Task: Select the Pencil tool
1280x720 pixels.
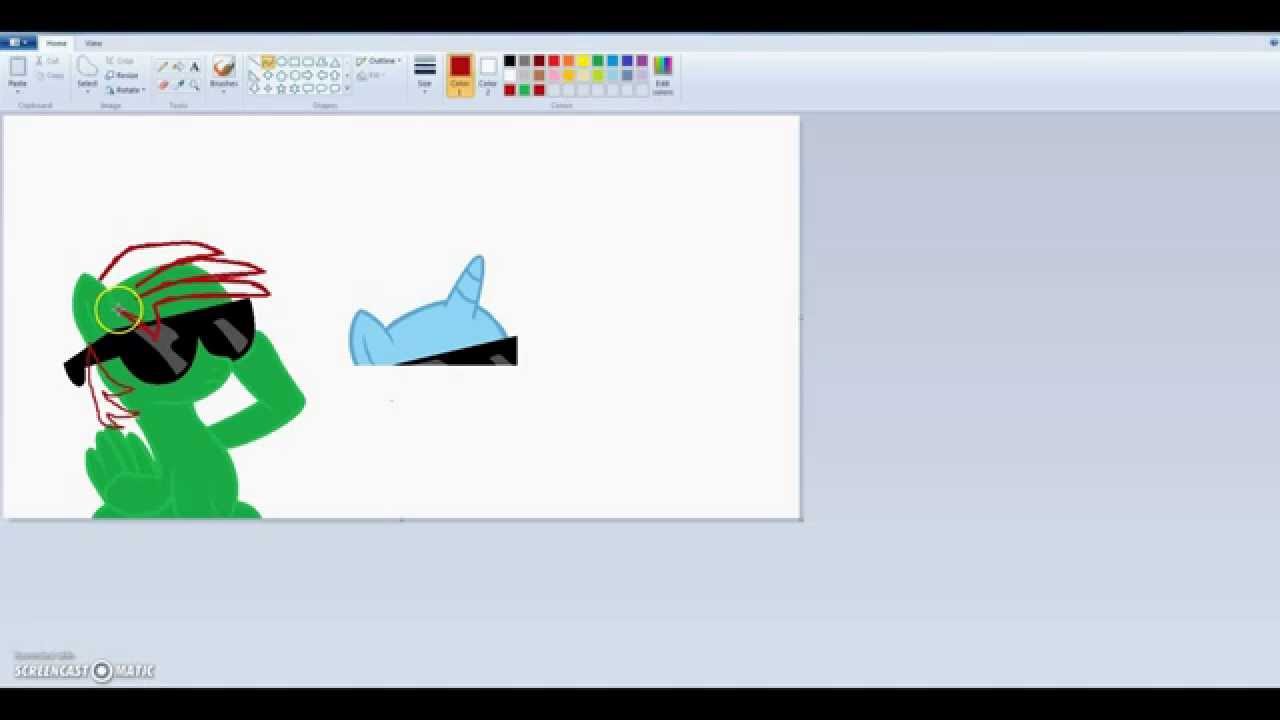Action: [x=163, y=66]
